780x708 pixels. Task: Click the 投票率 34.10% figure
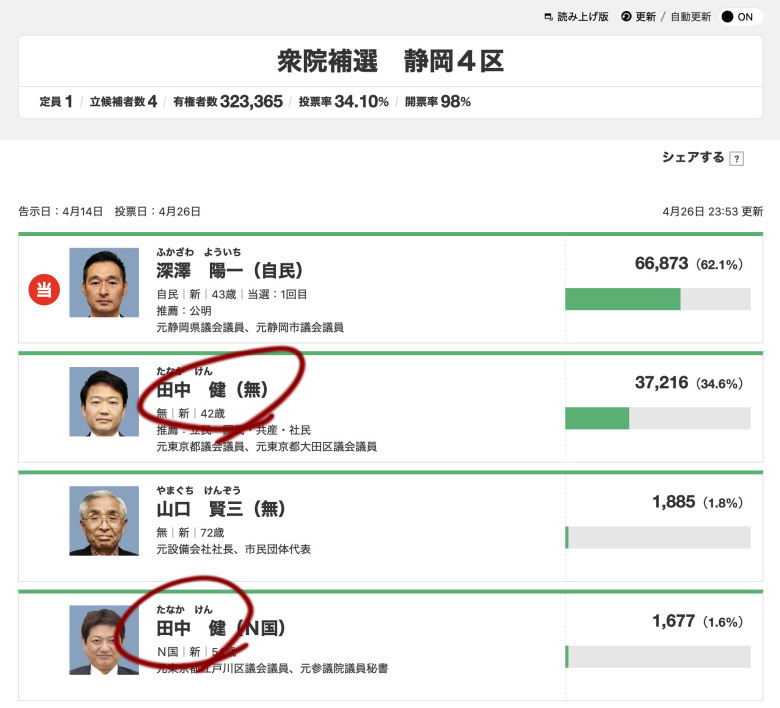[343, 101]
